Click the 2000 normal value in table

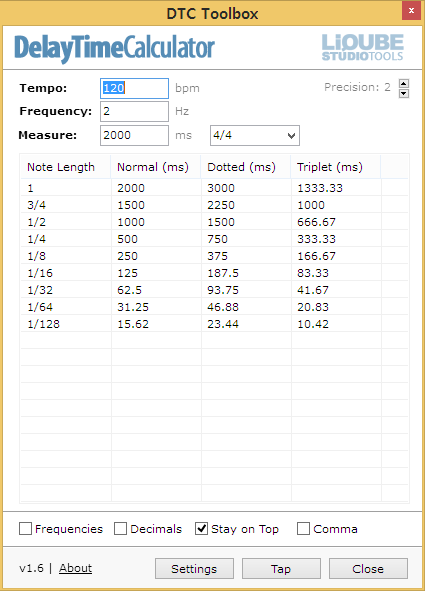131,188
